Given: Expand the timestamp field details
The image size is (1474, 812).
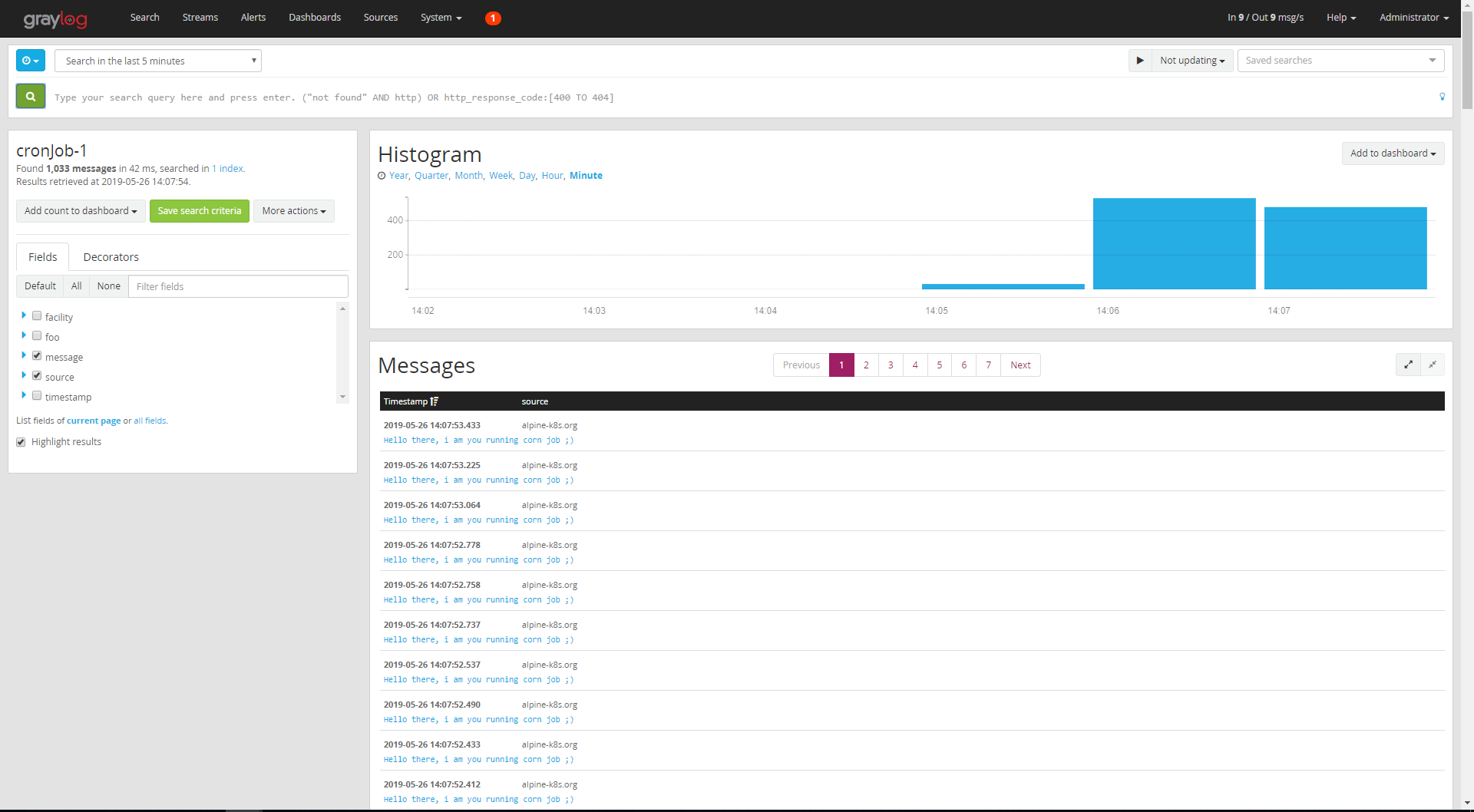Looking at the screenshot, I should pos(24,394).
